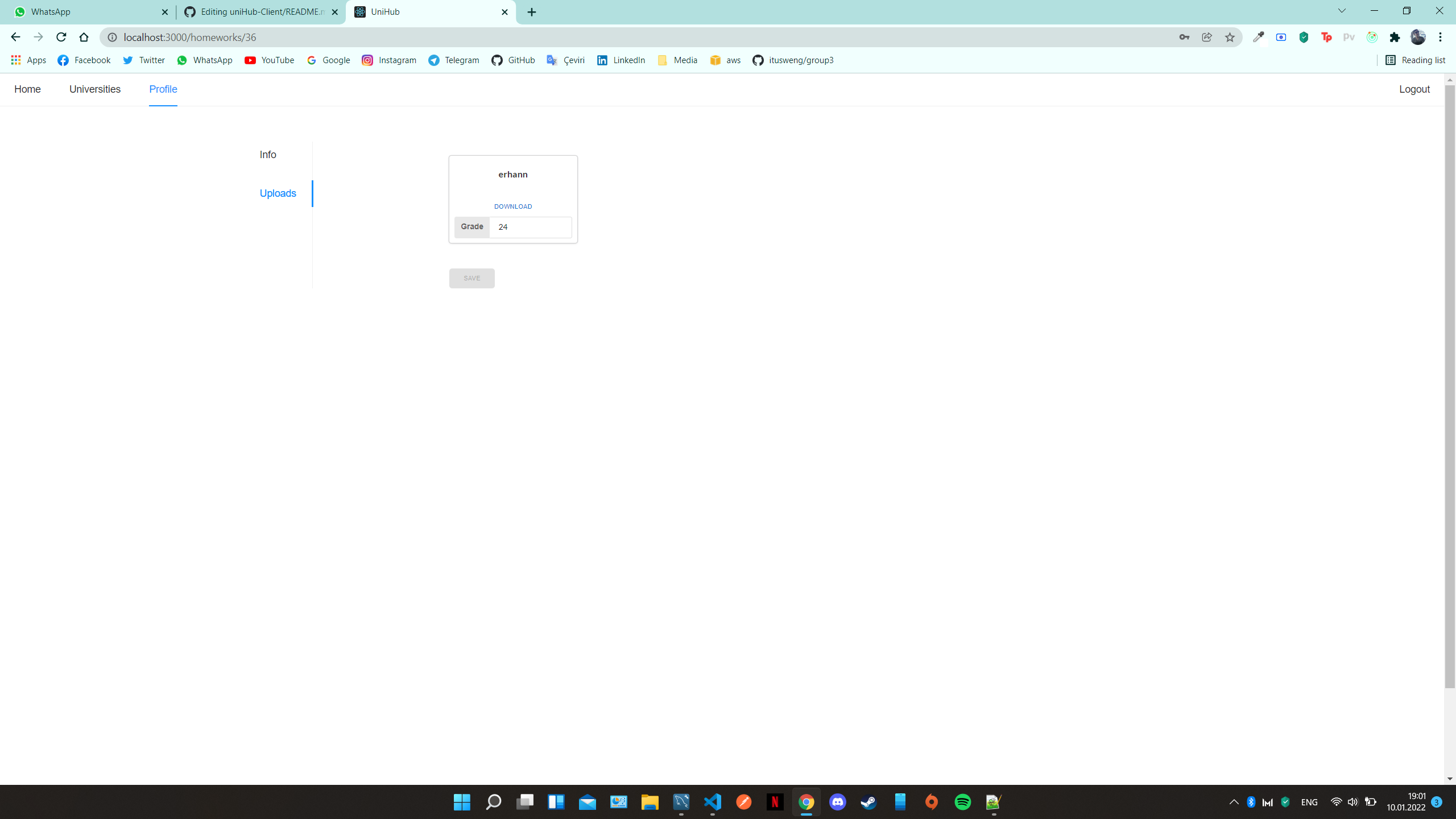The image size is (1456, 819).
Task: Open the Reading list panel
Action: (1415, 60)
